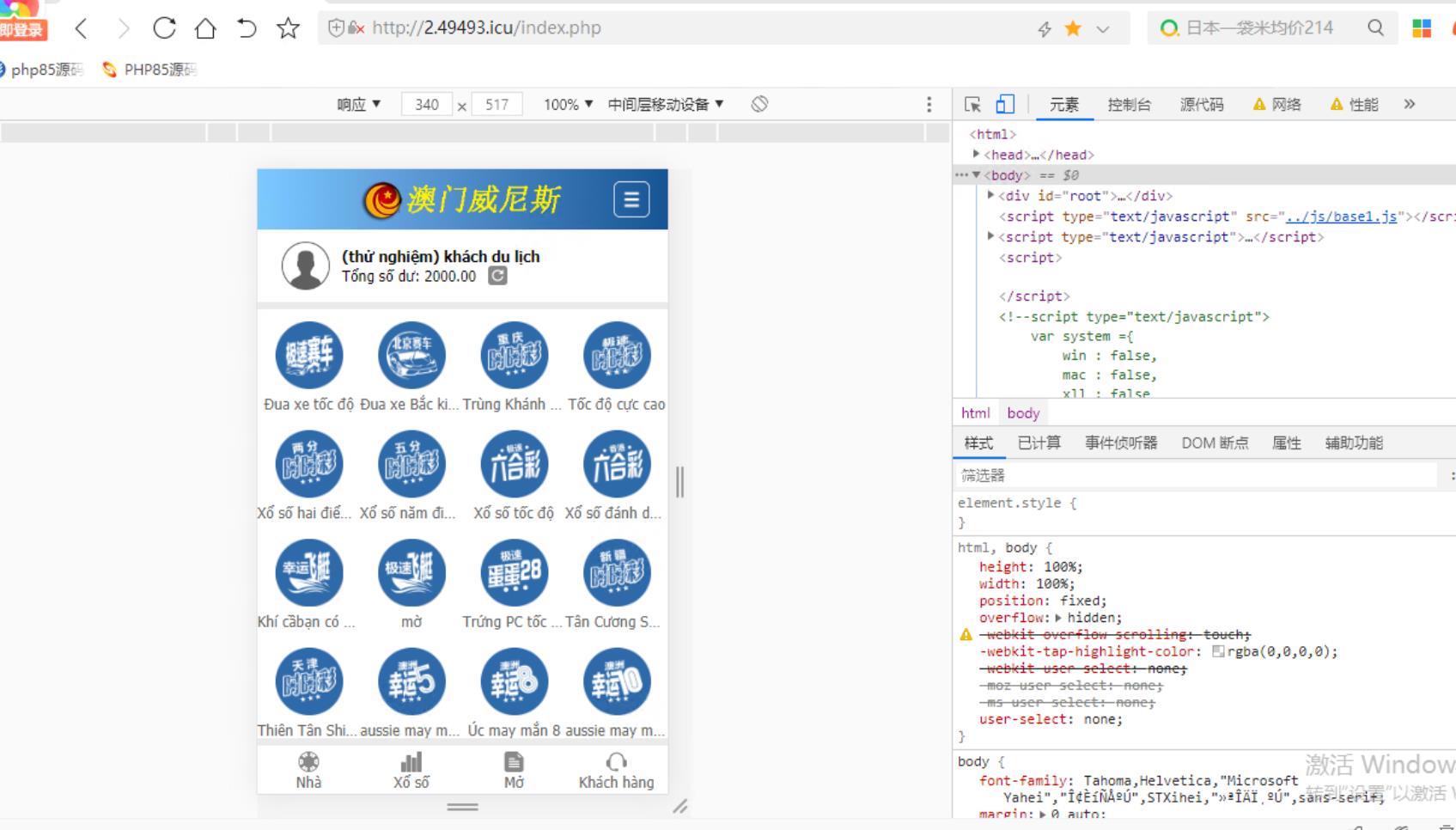1456x830 pixels.
Task: Open the js/base1.js script link
Action: (x=1341, y=217)
